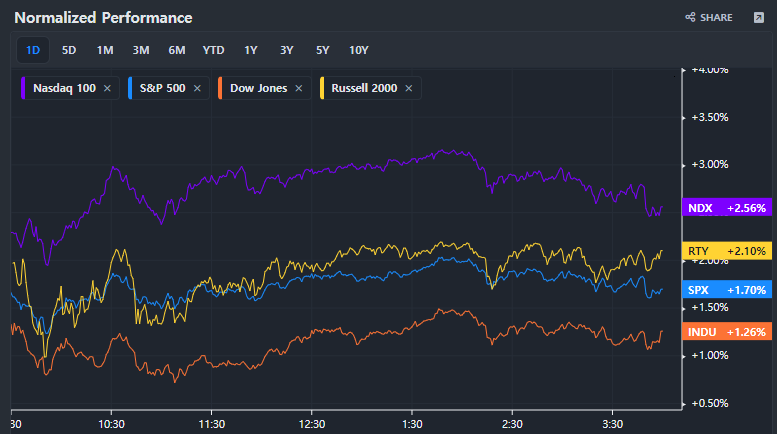Remove S&P 500 series with its X
The height and width of the screenshot is (434, 777).
coord(197,88)
